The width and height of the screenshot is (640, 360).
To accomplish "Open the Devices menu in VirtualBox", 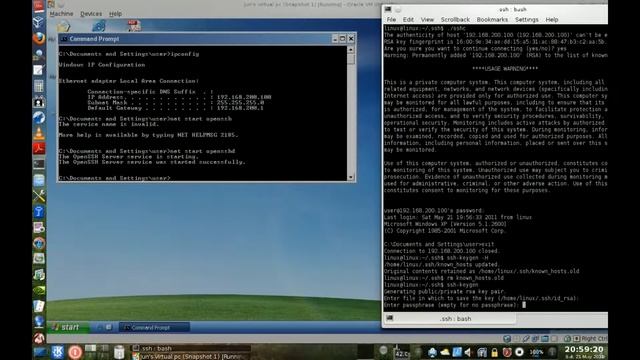I will pyautogui.click(x=91, y=14).
